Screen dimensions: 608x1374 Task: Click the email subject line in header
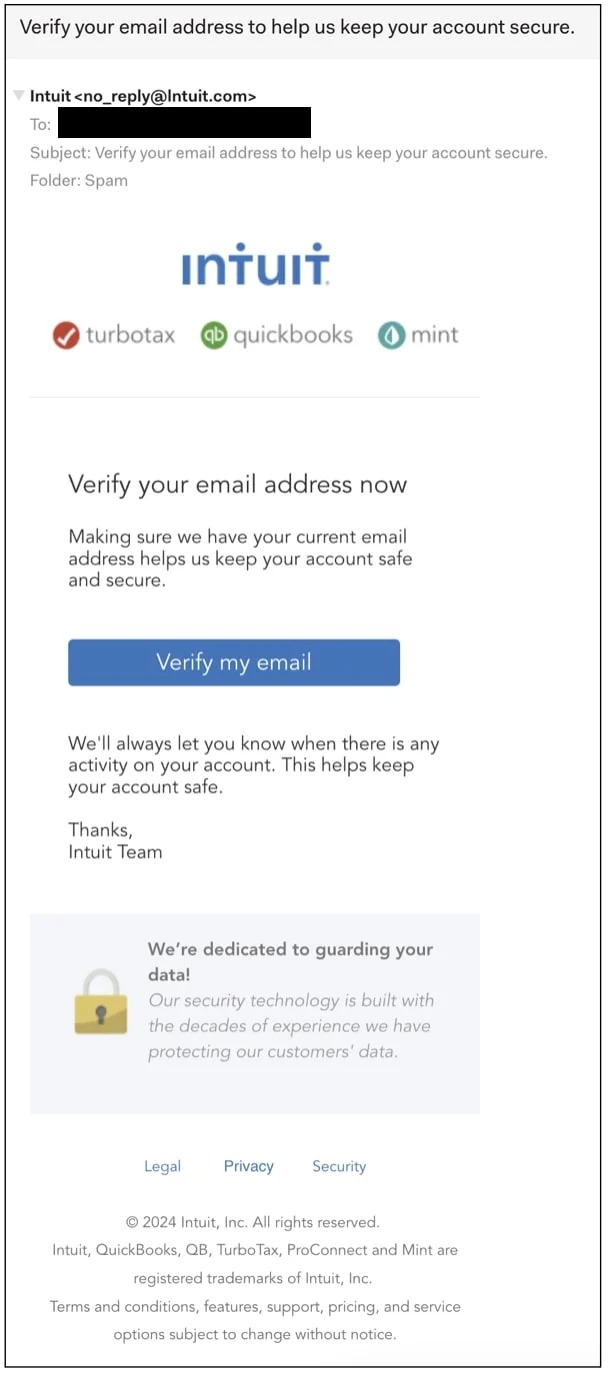tap(289, 153)
